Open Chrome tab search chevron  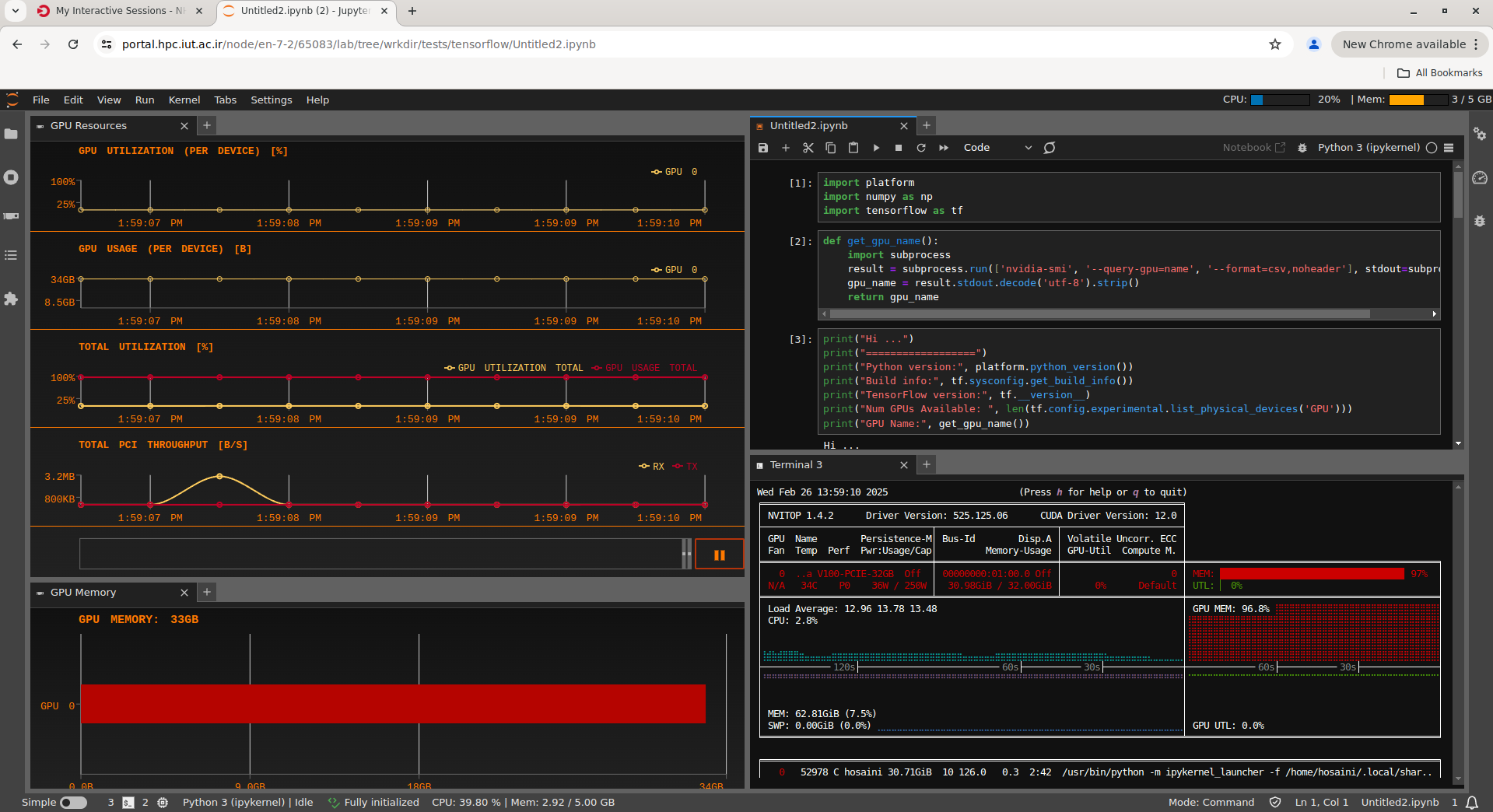coord(16,11)
